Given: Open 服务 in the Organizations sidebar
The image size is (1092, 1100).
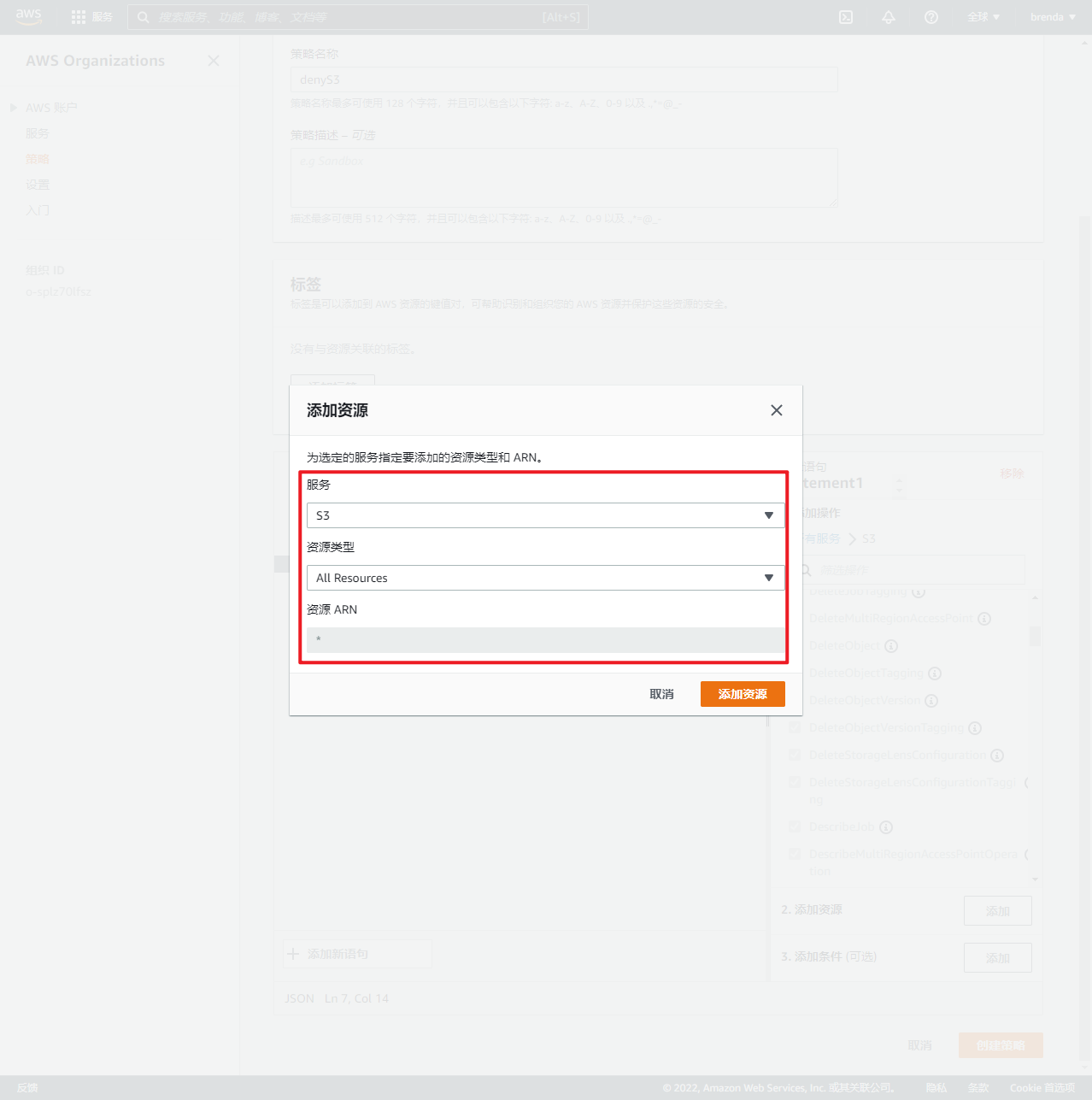Looking at the screenshot, I should pos(38,133).
